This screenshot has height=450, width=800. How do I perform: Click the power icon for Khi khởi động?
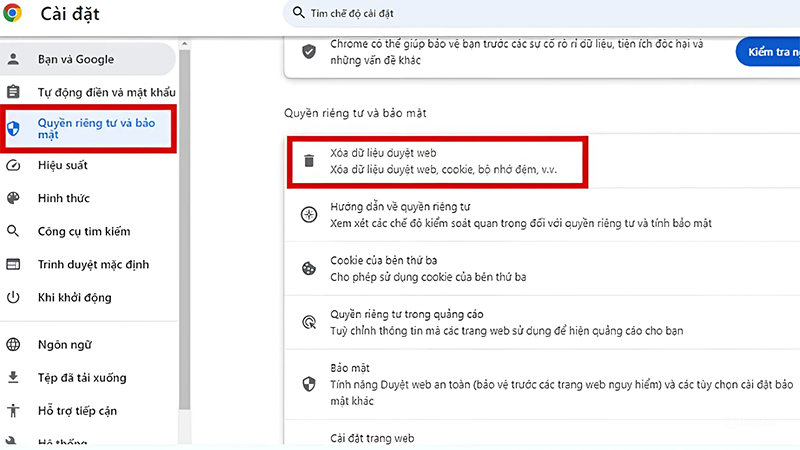point(14,298)
